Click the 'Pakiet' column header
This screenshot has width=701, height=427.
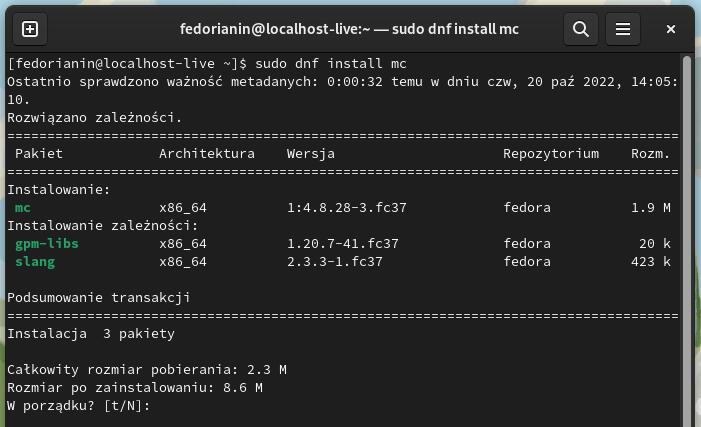39,154
